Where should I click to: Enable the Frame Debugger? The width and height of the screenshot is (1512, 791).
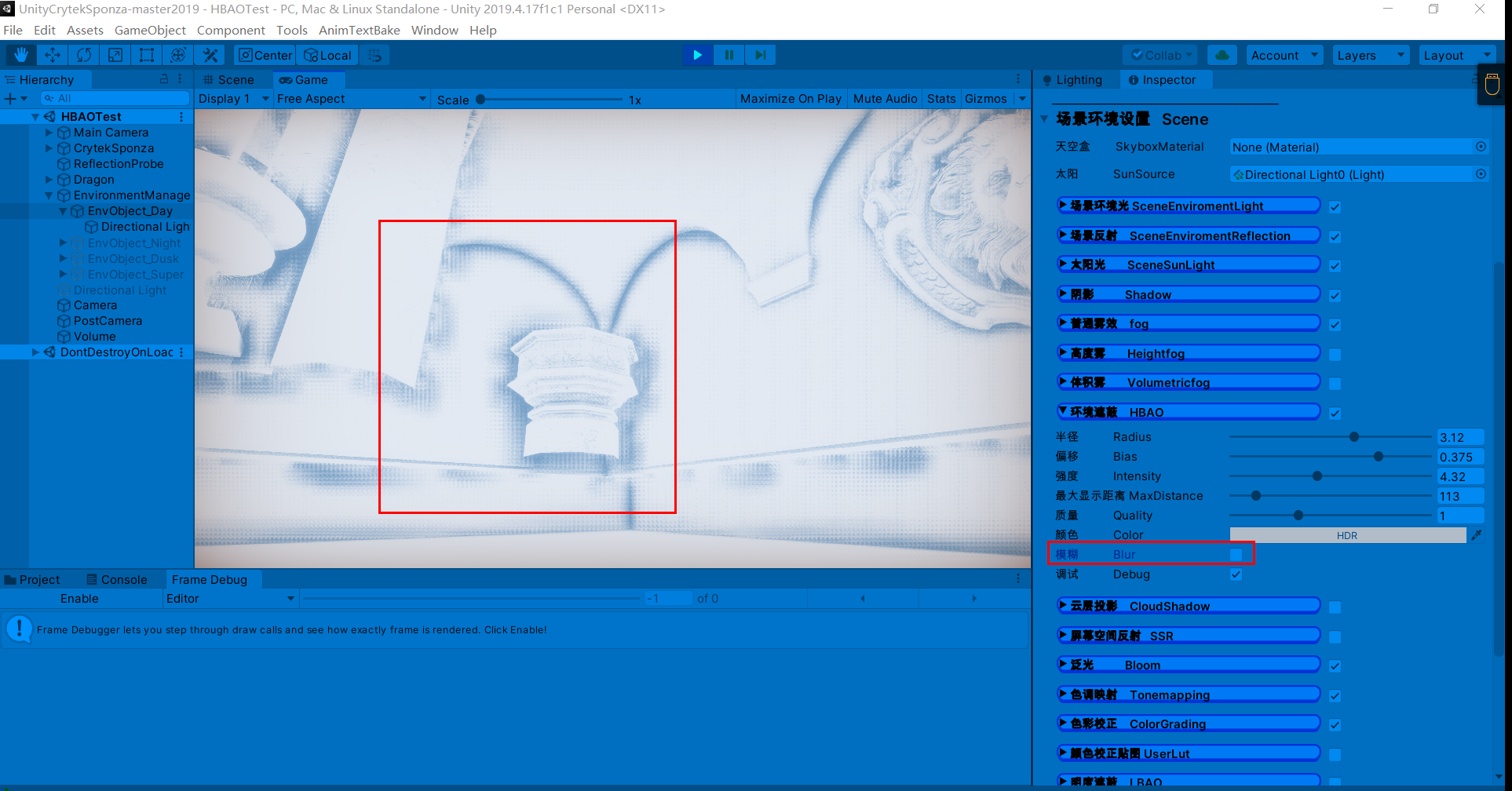point(80,599)
